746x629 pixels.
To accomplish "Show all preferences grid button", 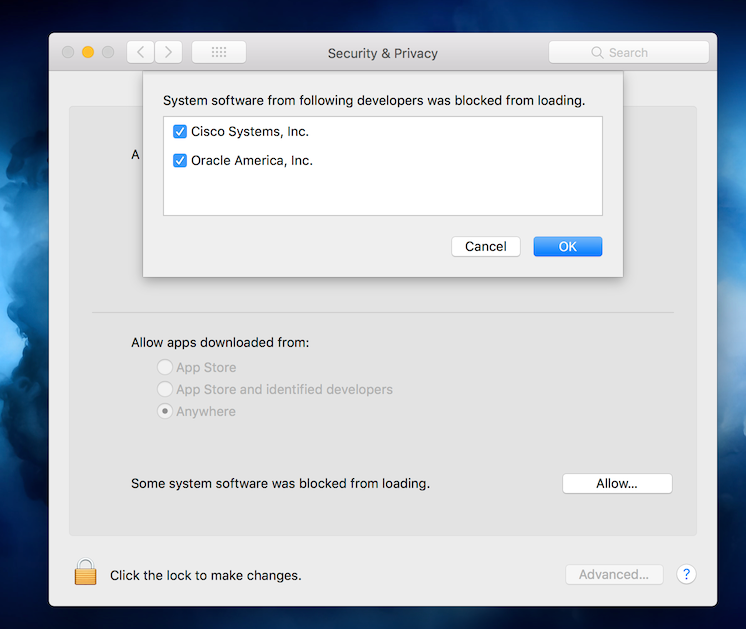I will tap(219, 52).
